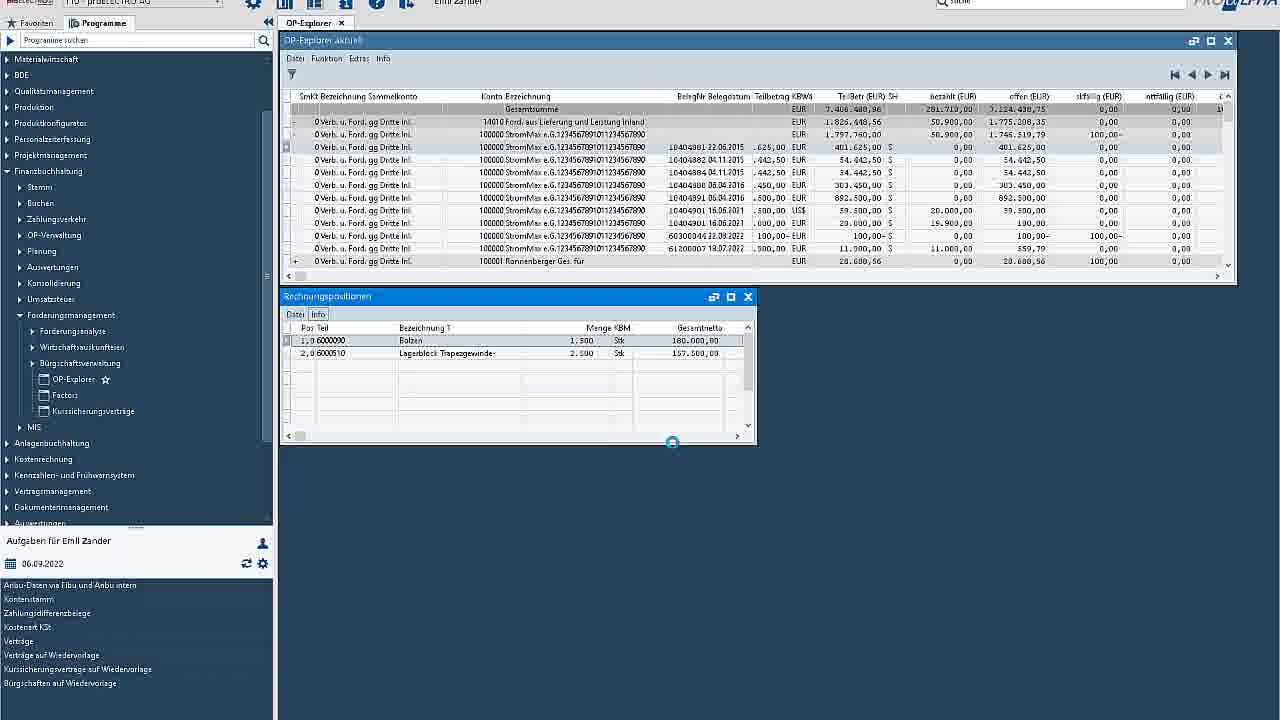This screenshot has width=1280, height=720.
Task: Go to previous record in OP-Explorer
Action: click(1191, 75)
